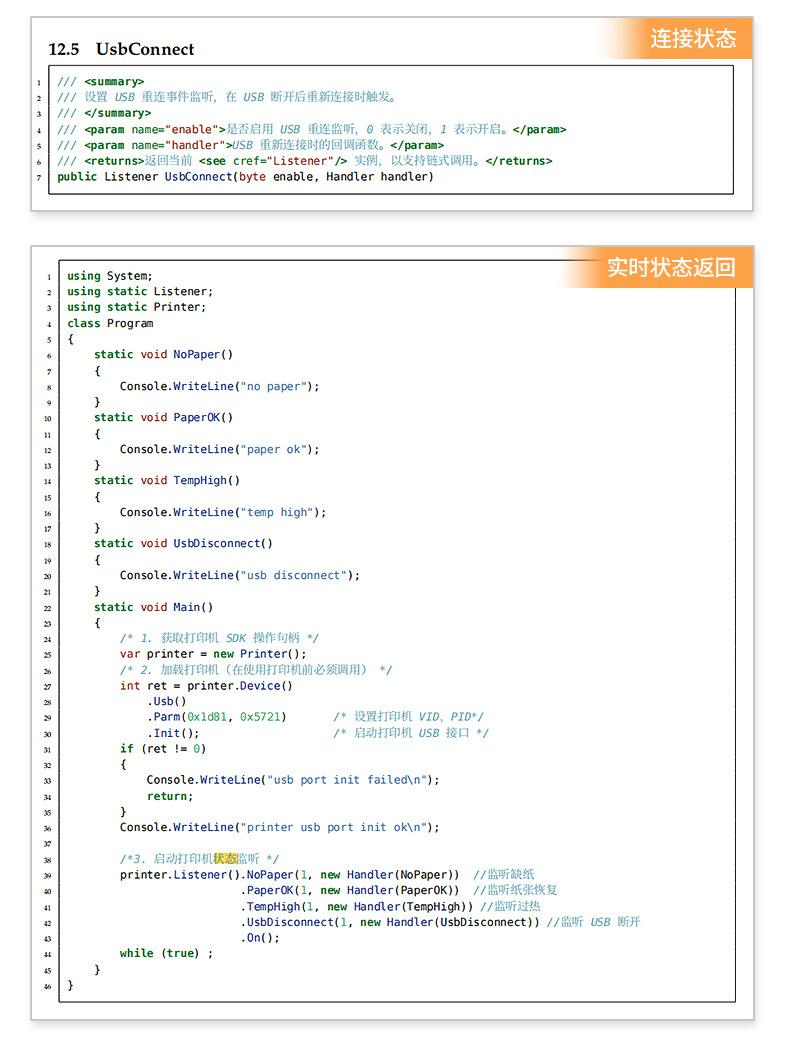Click the "no paper" string literal
The width and height of the screenshot is (790, 1063).
(272, 386)
